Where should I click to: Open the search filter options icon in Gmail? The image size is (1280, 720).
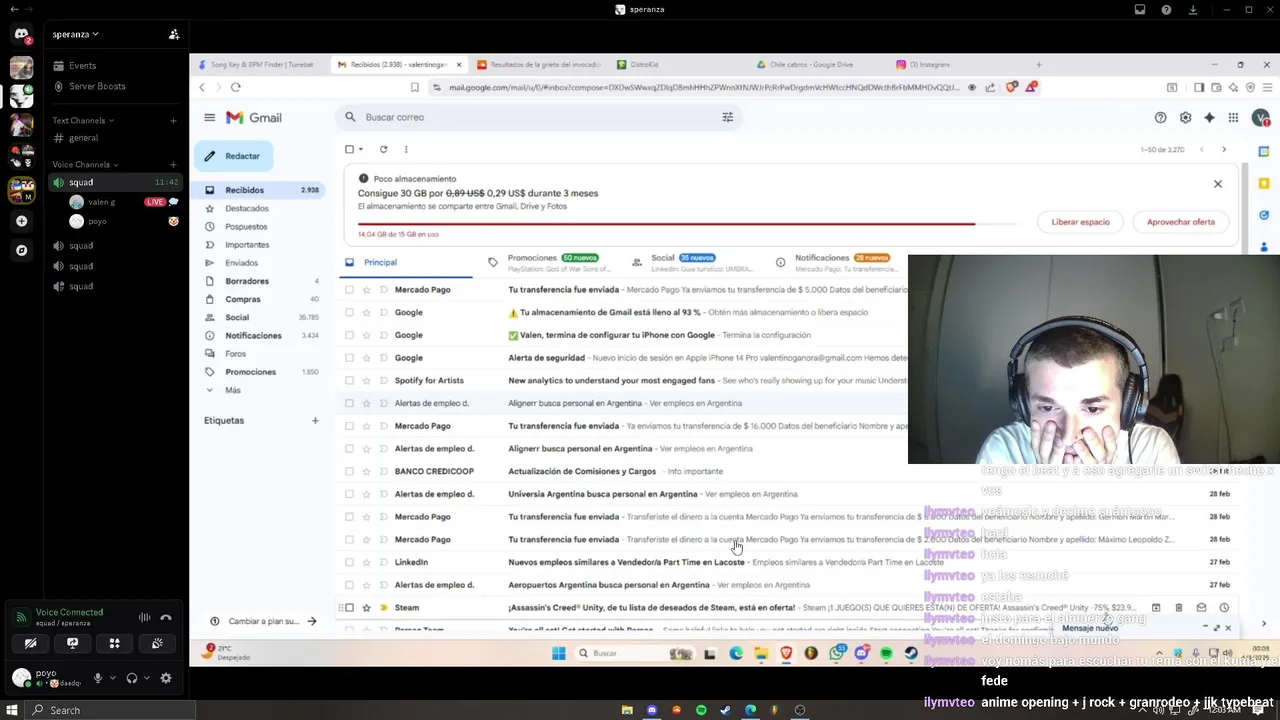click(x=728, y=117)
